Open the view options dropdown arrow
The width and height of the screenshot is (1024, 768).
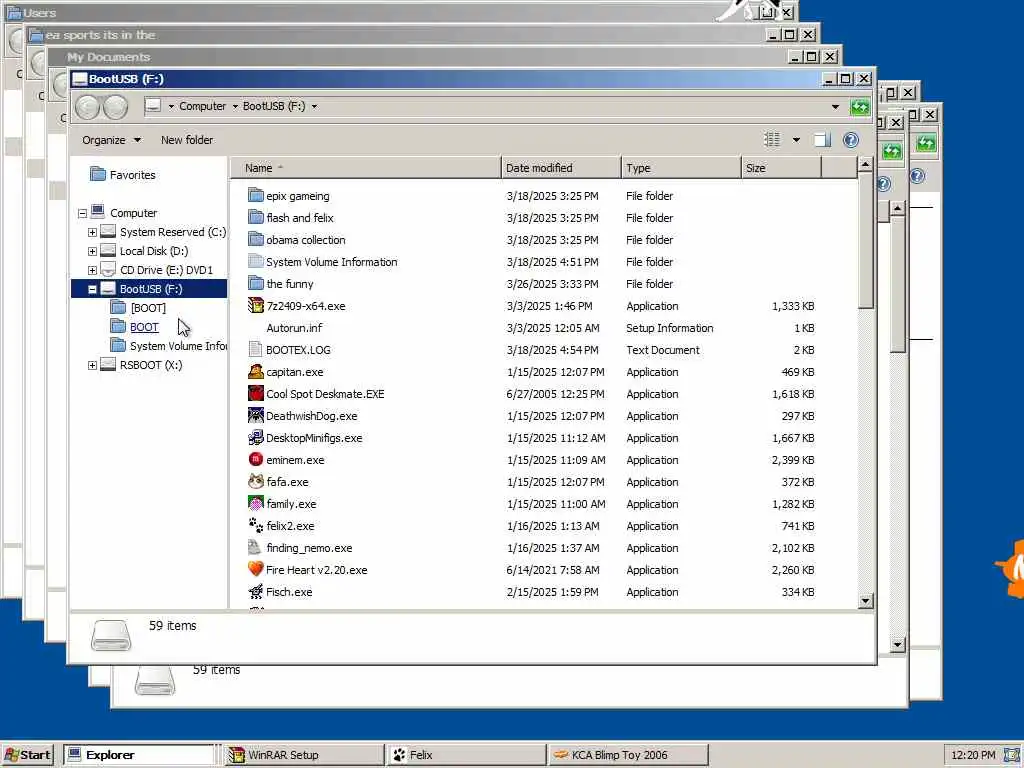click(796, 140)
